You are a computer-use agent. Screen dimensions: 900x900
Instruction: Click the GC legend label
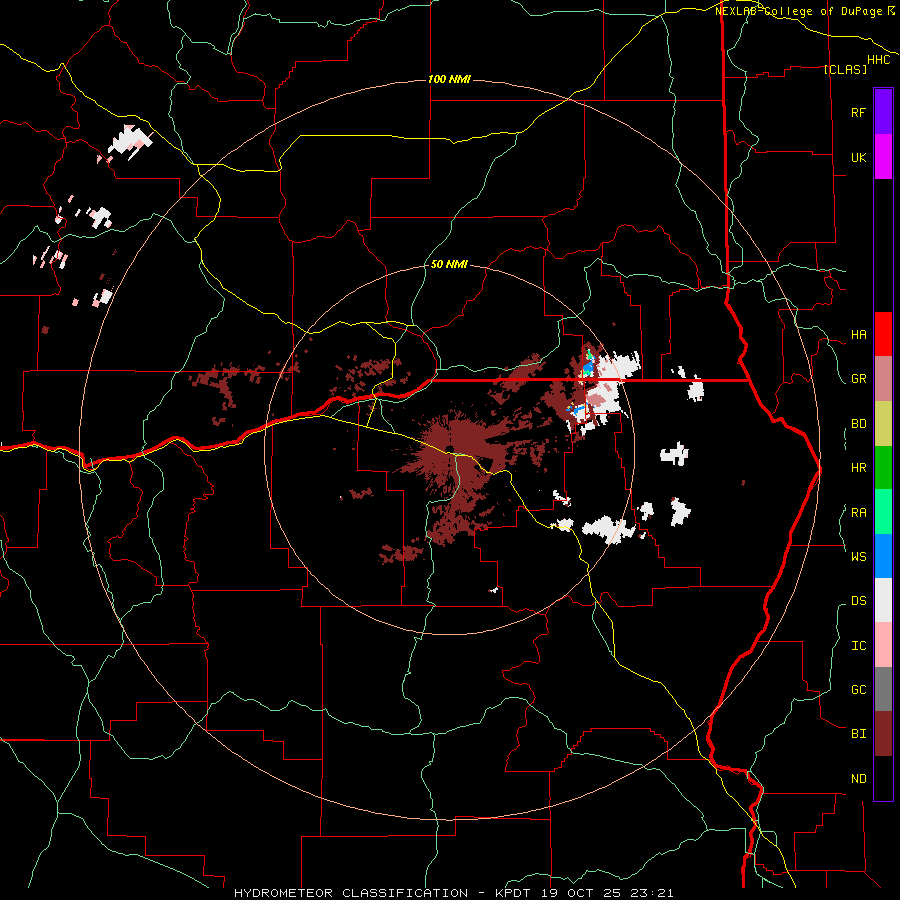[858, 690]
